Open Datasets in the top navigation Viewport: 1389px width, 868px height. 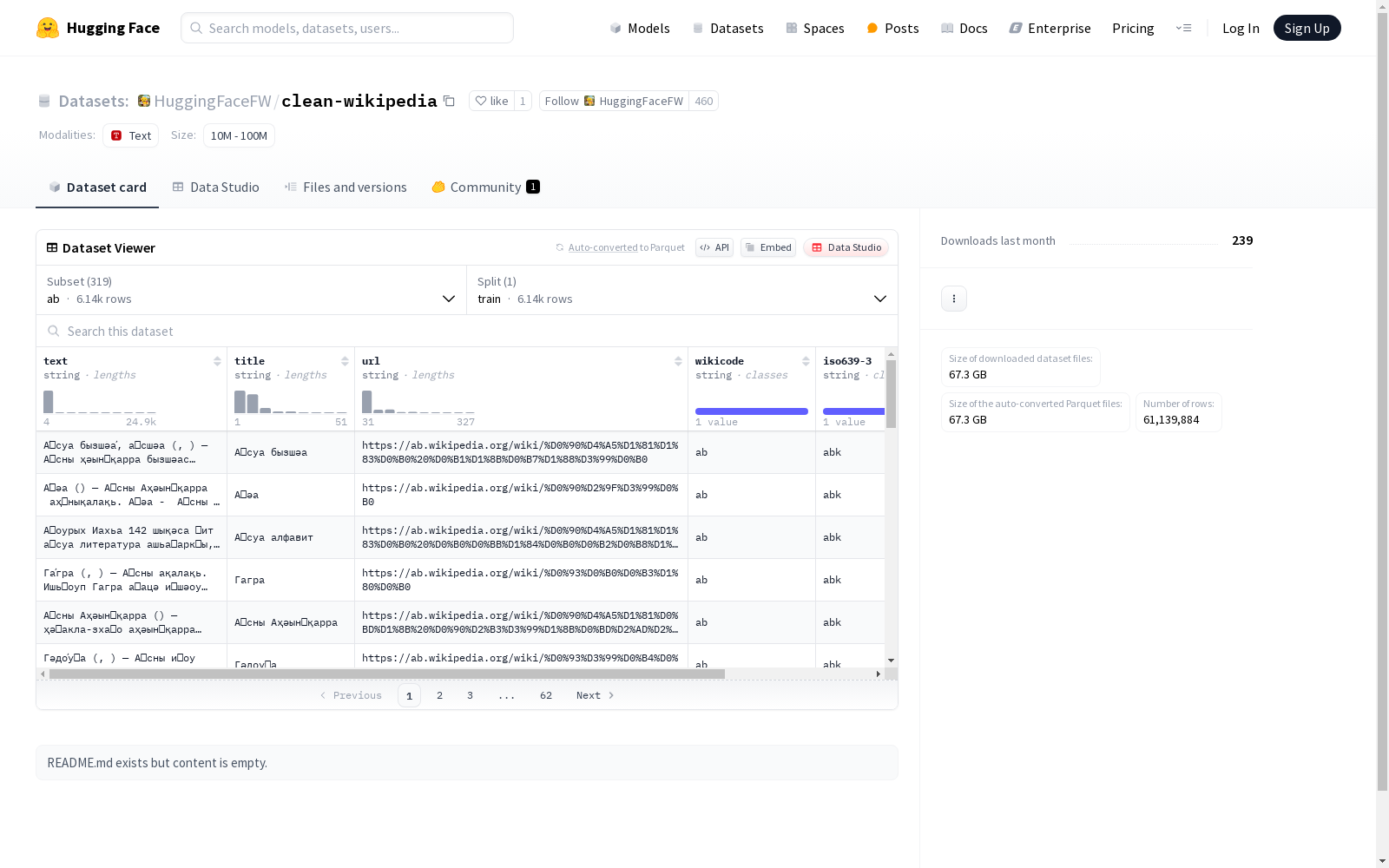point(727,28)
